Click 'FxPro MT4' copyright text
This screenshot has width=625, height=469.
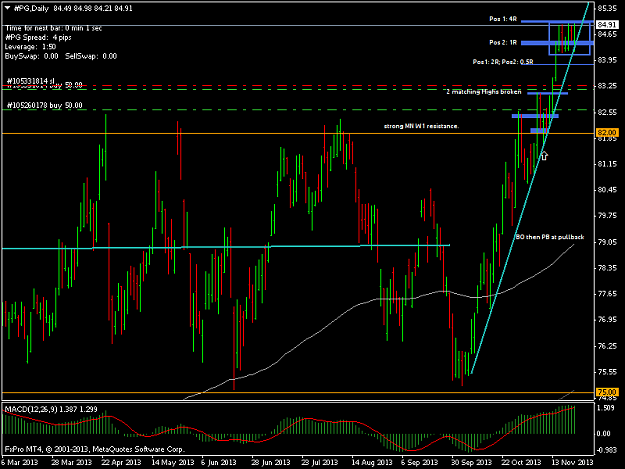pos(94,449)
